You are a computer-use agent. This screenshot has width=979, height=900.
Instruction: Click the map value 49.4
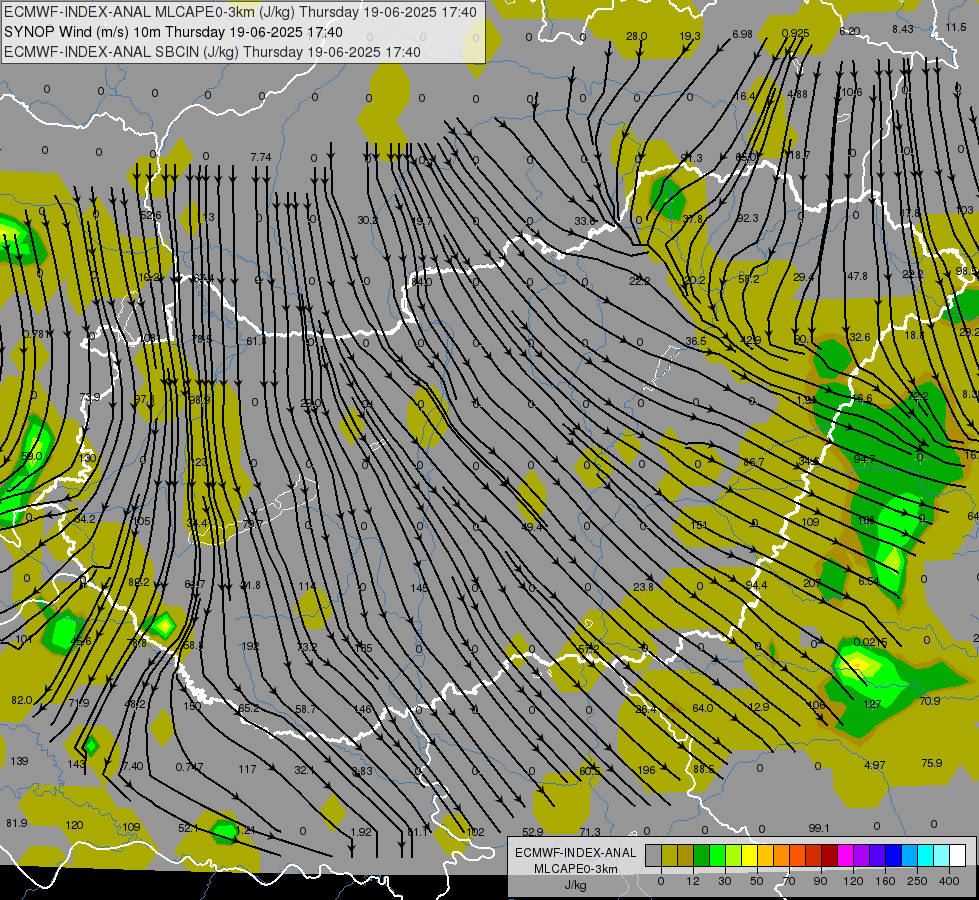tap(531, 527)
